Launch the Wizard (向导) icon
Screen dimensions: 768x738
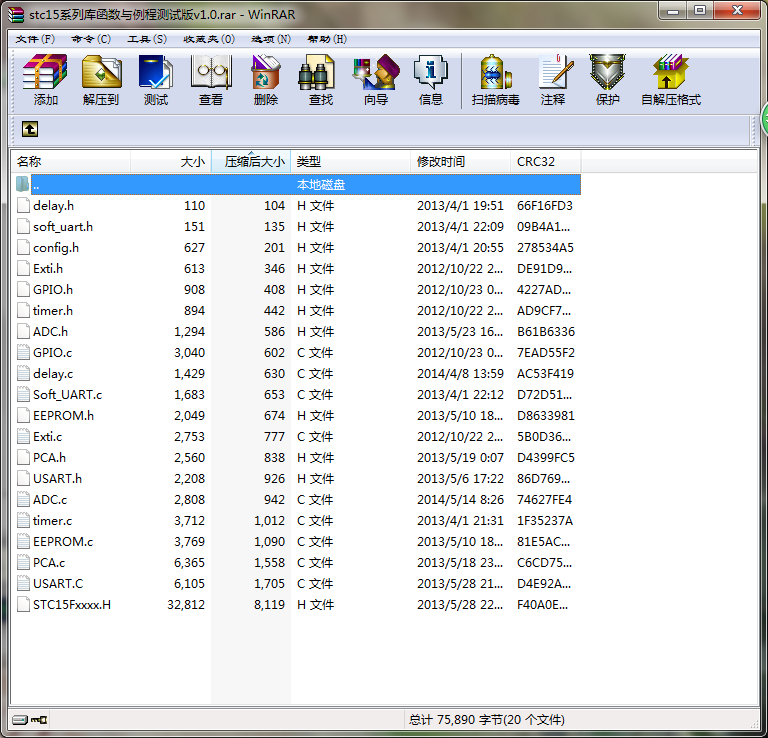[x=376, y=80]
